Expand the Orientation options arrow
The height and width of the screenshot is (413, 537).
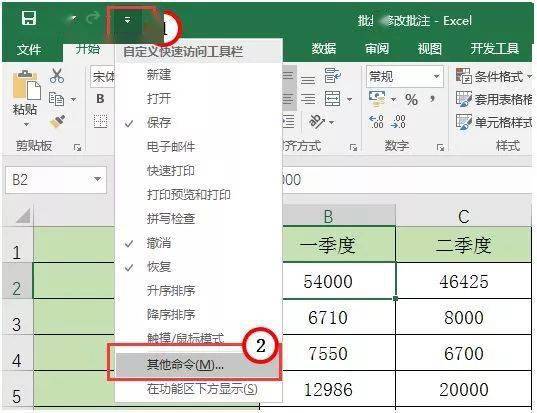(331, 122)
